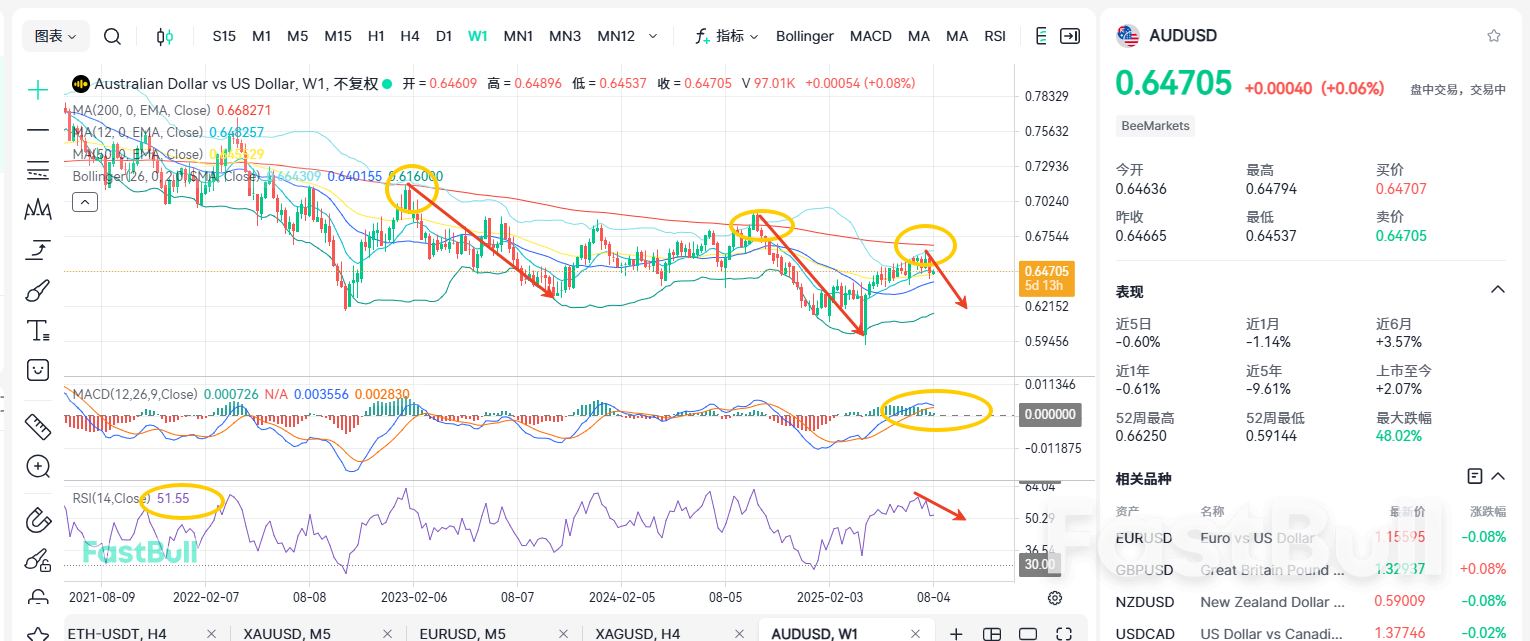Collapse the MA indicator legend arrow
Image resolution: width=1530 pixels, height=641 pixels.
[x=84, y=201]
